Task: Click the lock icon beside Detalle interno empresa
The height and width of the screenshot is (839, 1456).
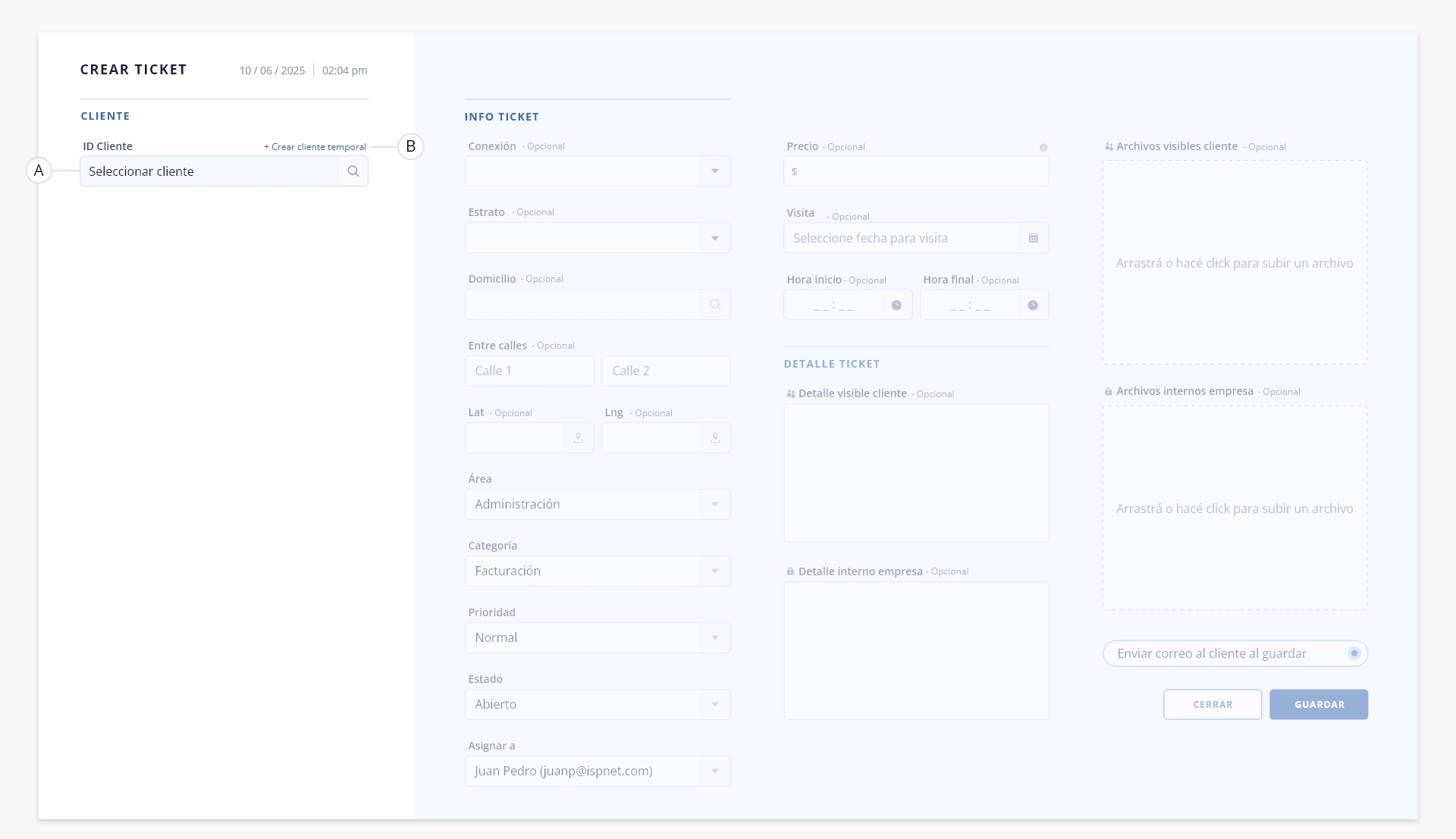Action: click(790, 571)
